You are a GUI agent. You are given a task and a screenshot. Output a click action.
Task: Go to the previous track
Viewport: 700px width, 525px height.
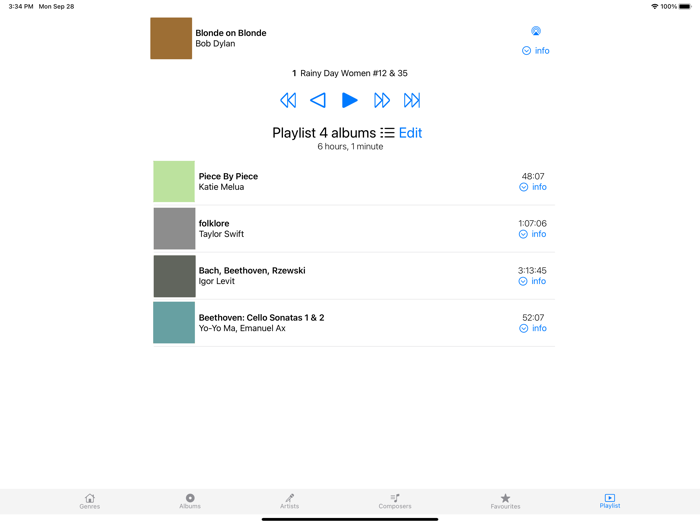318,100
